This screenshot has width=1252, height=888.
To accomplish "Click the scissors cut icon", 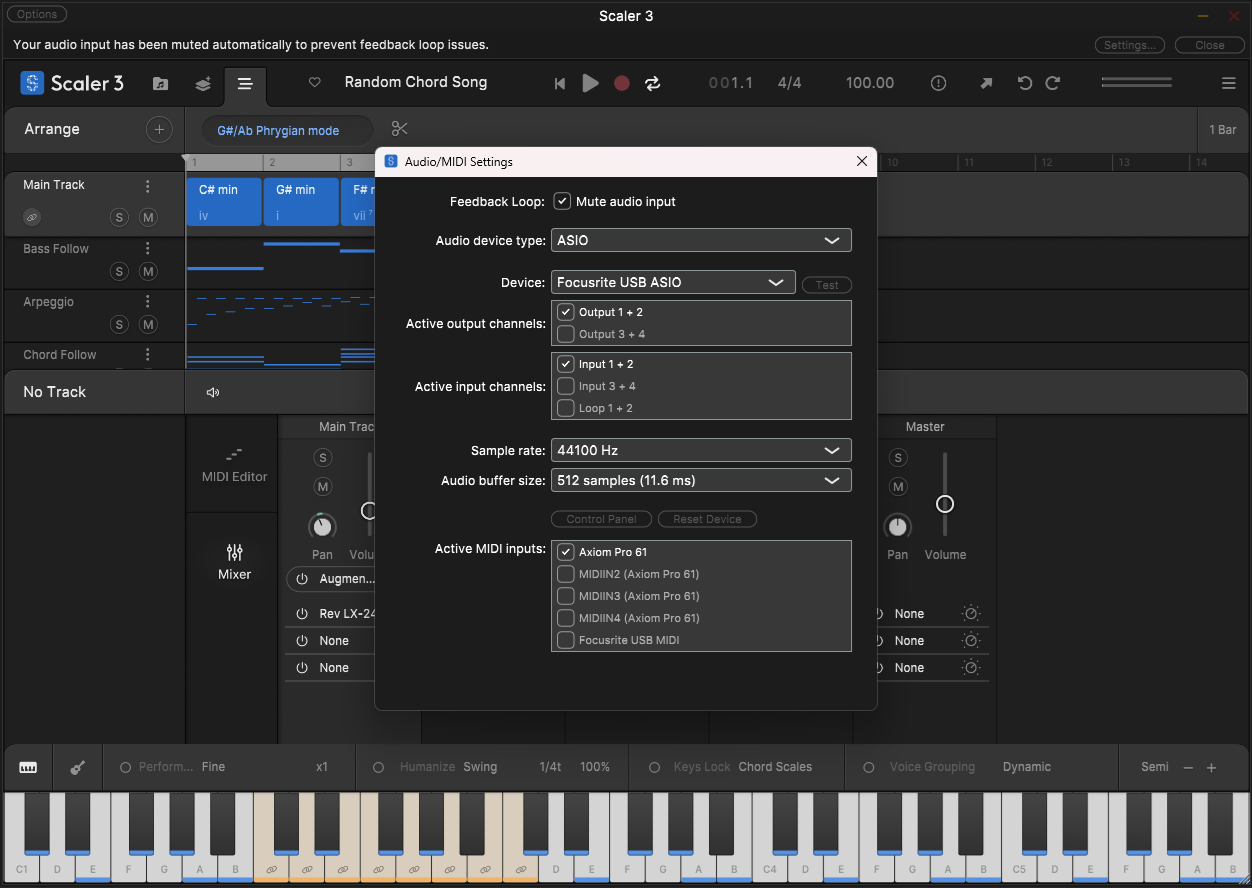I will (x=400, y=129).
